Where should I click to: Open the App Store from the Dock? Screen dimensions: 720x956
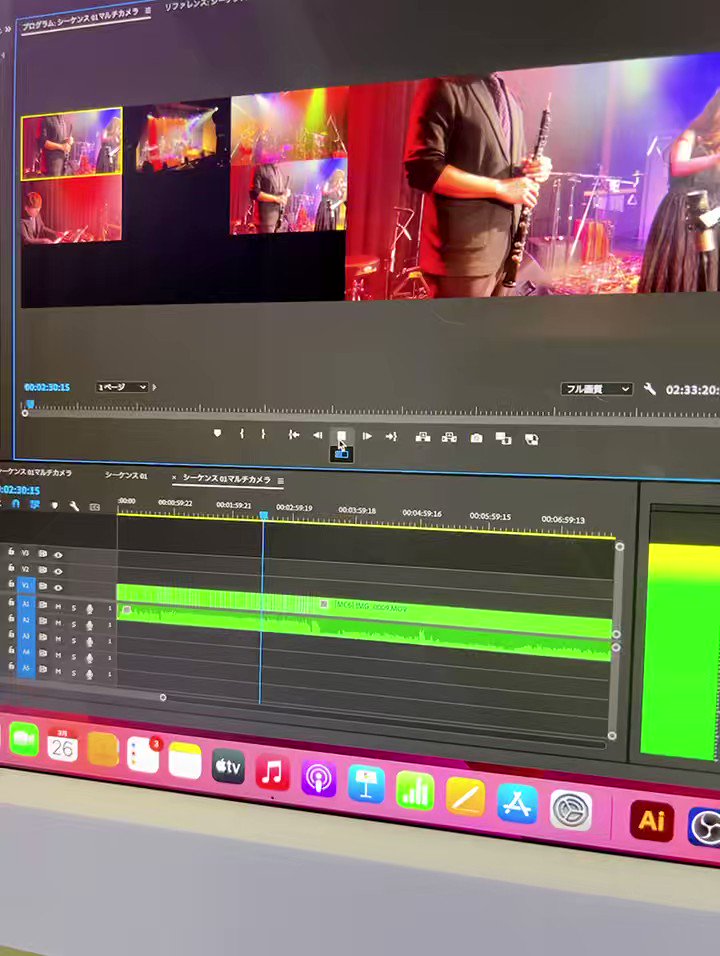pyautogui.click(x=517, y=802)
